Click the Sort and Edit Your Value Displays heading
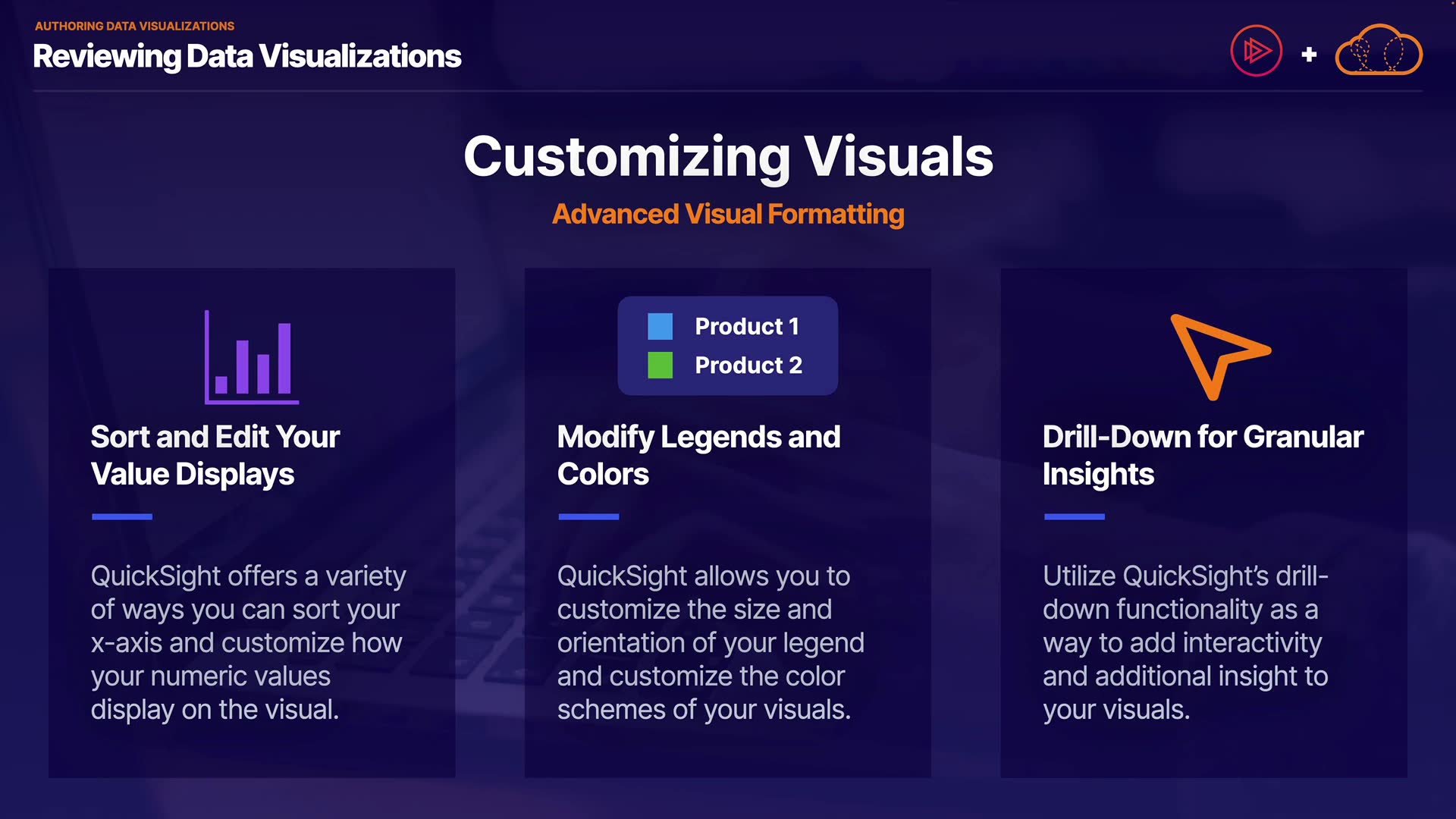The width and height of the screenshot is (1456, 819). pos(215,455)
